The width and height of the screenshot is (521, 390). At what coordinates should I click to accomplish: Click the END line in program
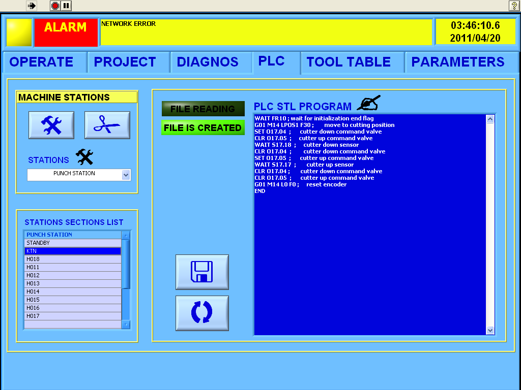click(x=260, y=191)
